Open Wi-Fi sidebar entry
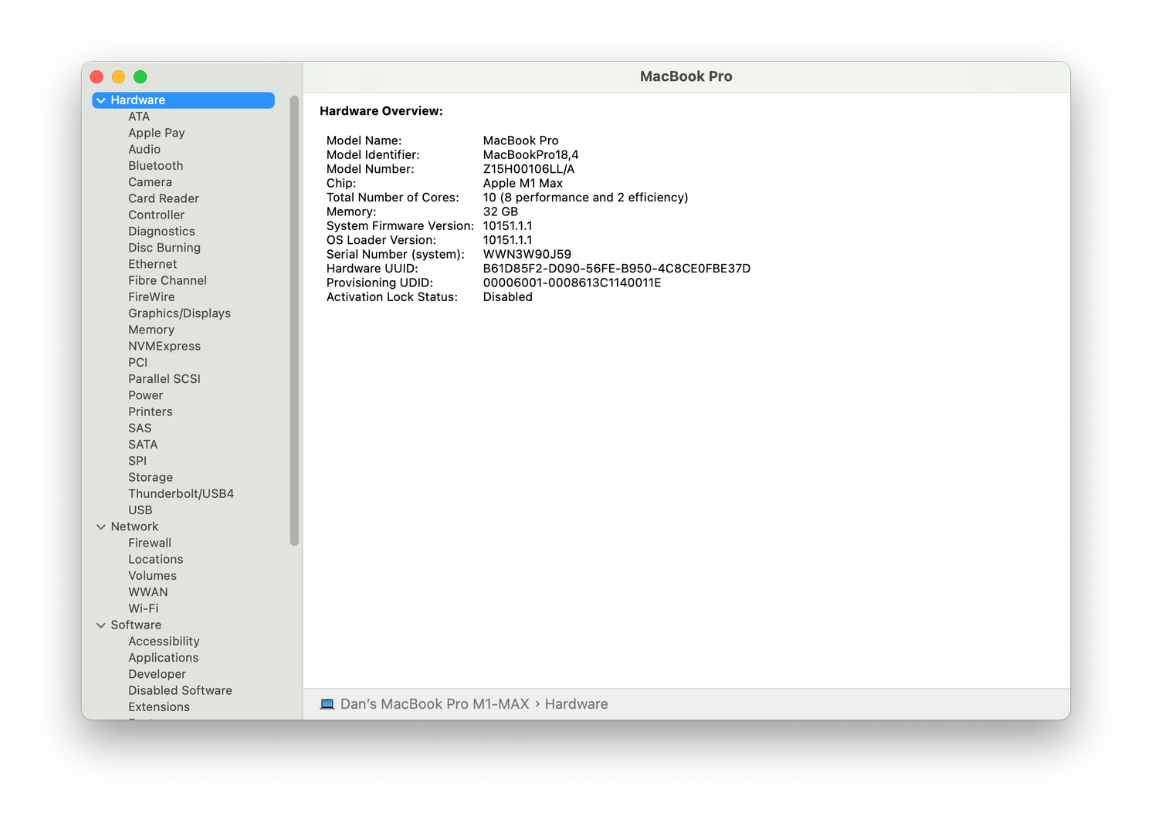Image resolution: width=1151 pixels, height=820 pixels. 143,609
